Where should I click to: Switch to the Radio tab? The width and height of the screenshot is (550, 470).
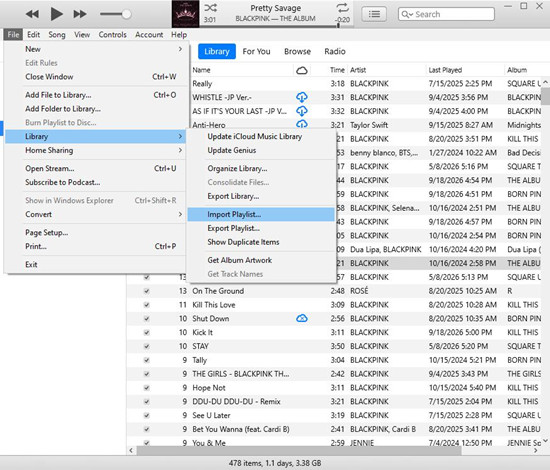(335, 52)
